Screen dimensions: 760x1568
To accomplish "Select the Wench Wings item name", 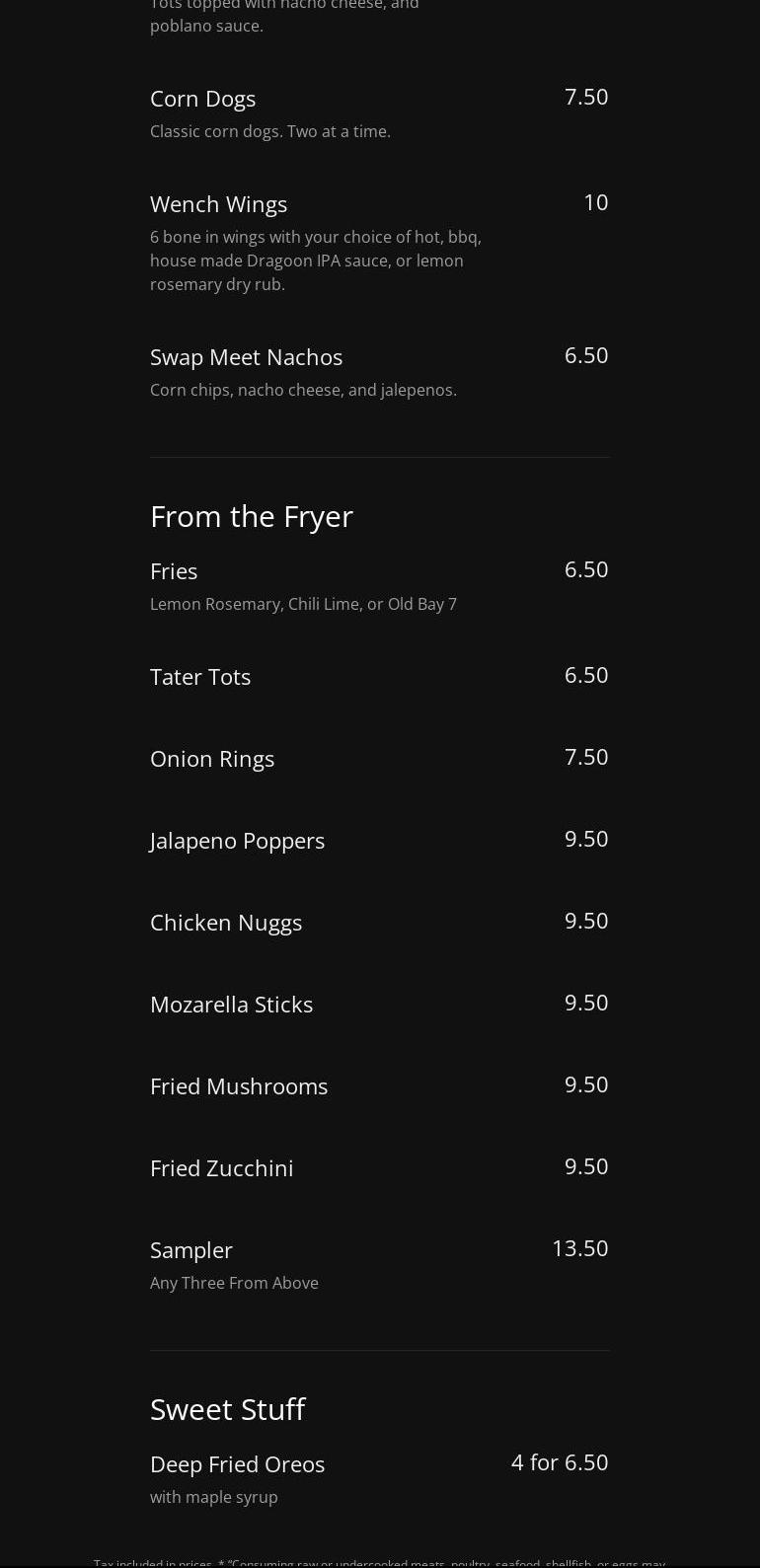I will point(218,204).
